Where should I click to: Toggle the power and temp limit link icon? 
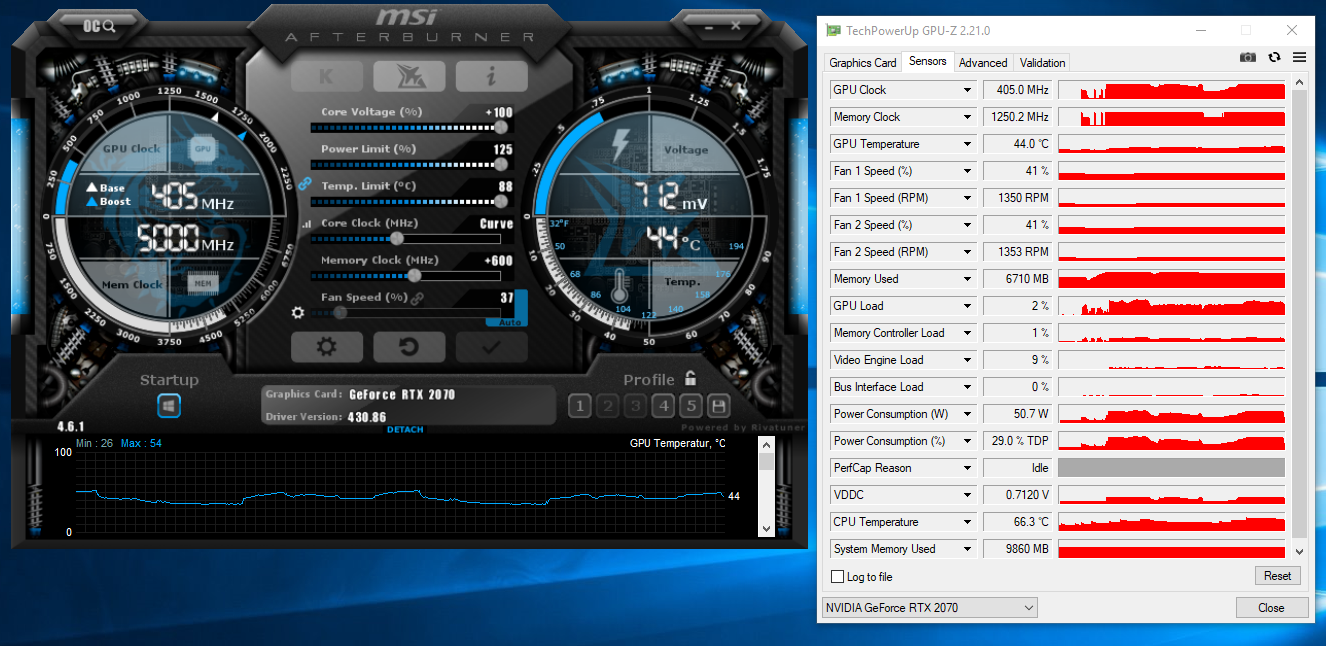pos(304,184)
